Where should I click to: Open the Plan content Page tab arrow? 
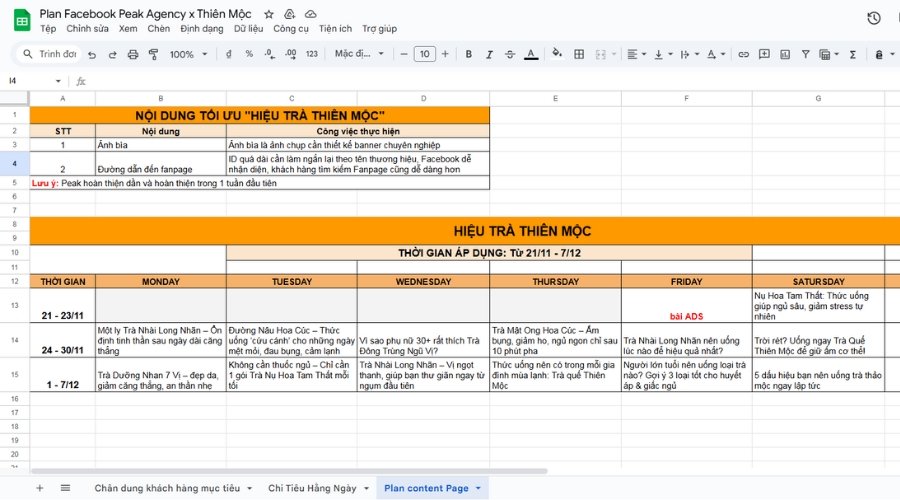point(478,488)
